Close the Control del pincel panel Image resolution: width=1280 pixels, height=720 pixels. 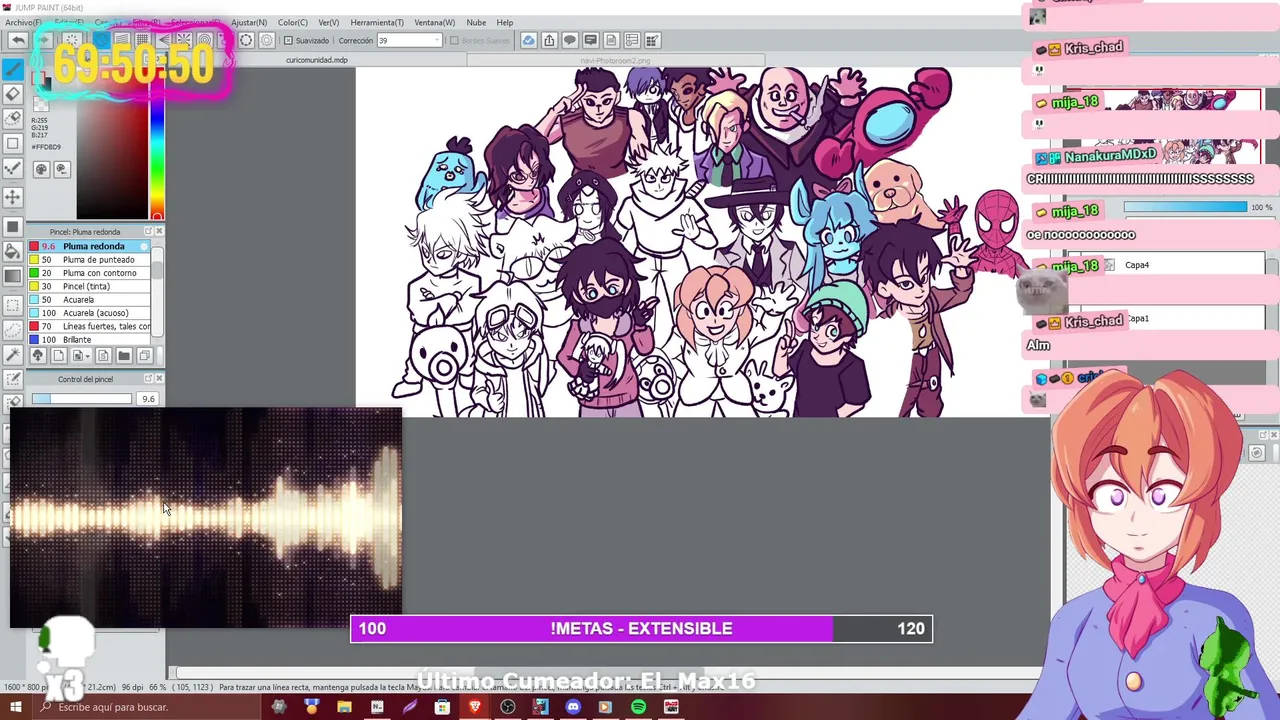click(x=159, y=378)
